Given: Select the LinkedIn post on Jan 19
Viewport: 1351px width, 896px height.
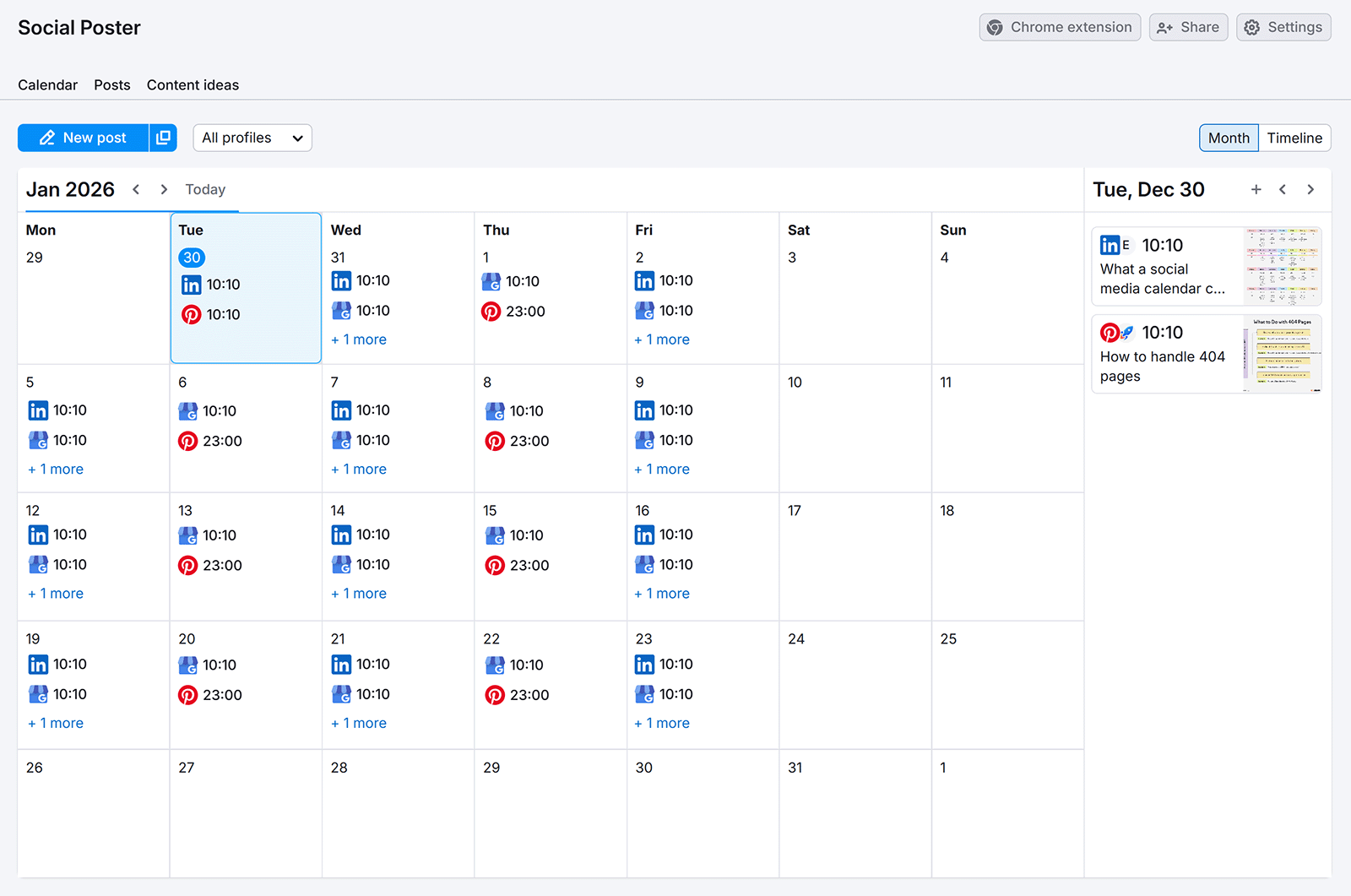Looking at the screenshot, I should [57, 664].
